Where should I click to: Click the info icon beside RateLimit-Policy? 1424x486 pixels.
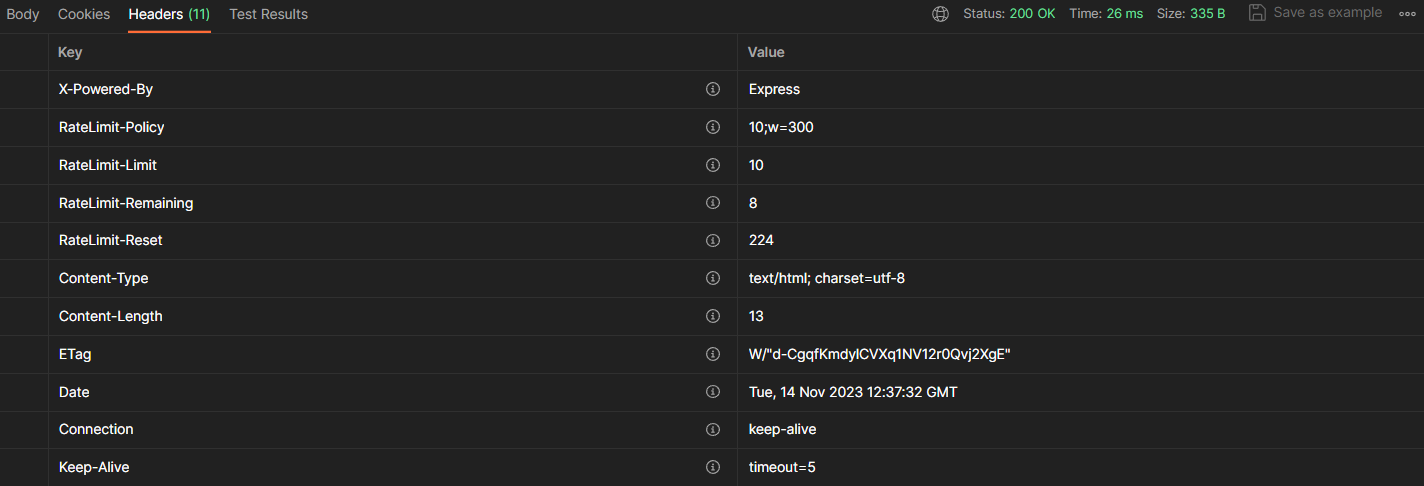coord(713,127)
